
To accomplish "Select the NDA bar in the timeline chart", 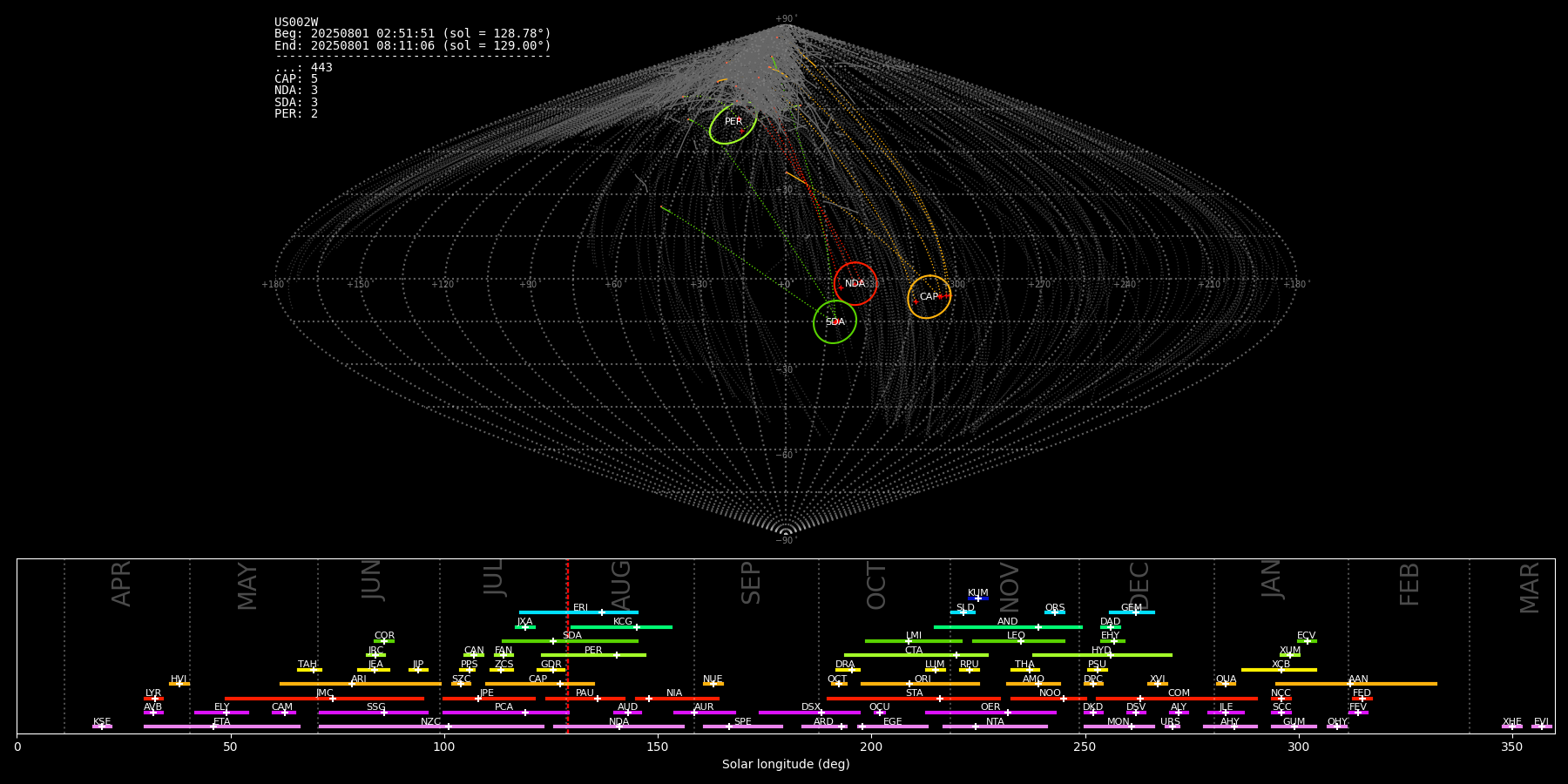I will tap(618, 727).
